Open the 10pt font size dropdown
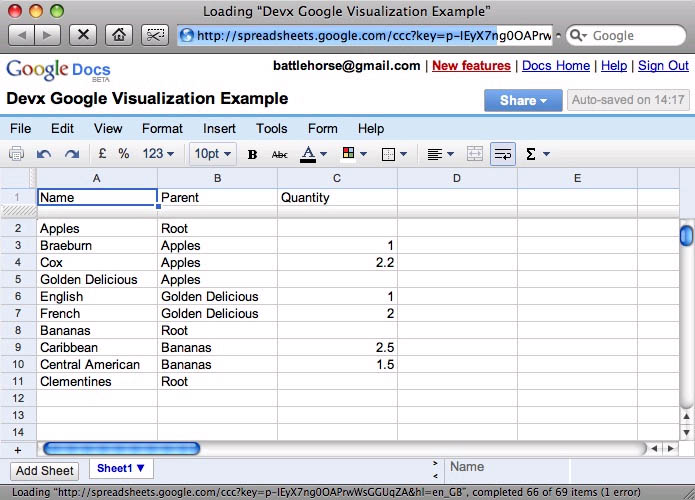 click(213, 154)
